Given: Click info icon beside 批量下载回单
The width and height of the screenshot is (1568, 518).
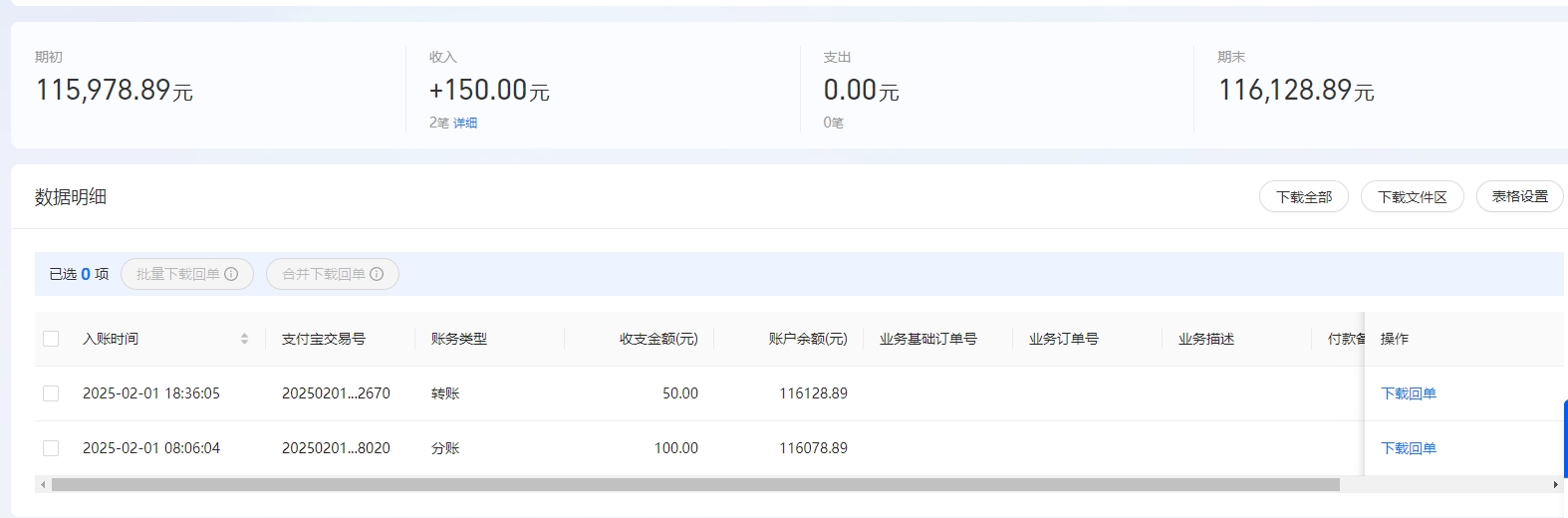Looking at the screenshot, I should [x=231, y=274].
